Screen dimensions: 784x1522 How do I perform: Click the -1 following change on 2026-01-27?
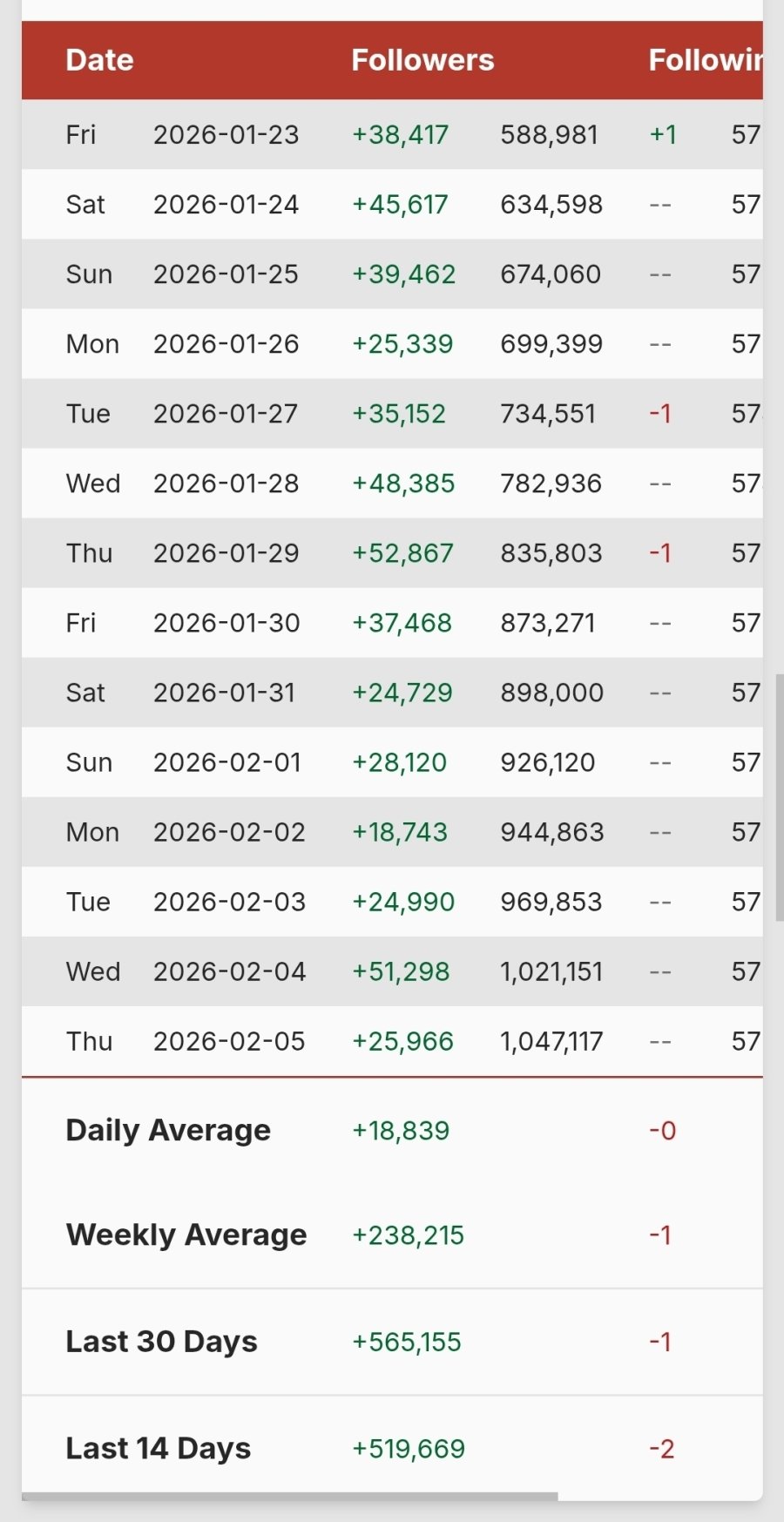point(660,414)
